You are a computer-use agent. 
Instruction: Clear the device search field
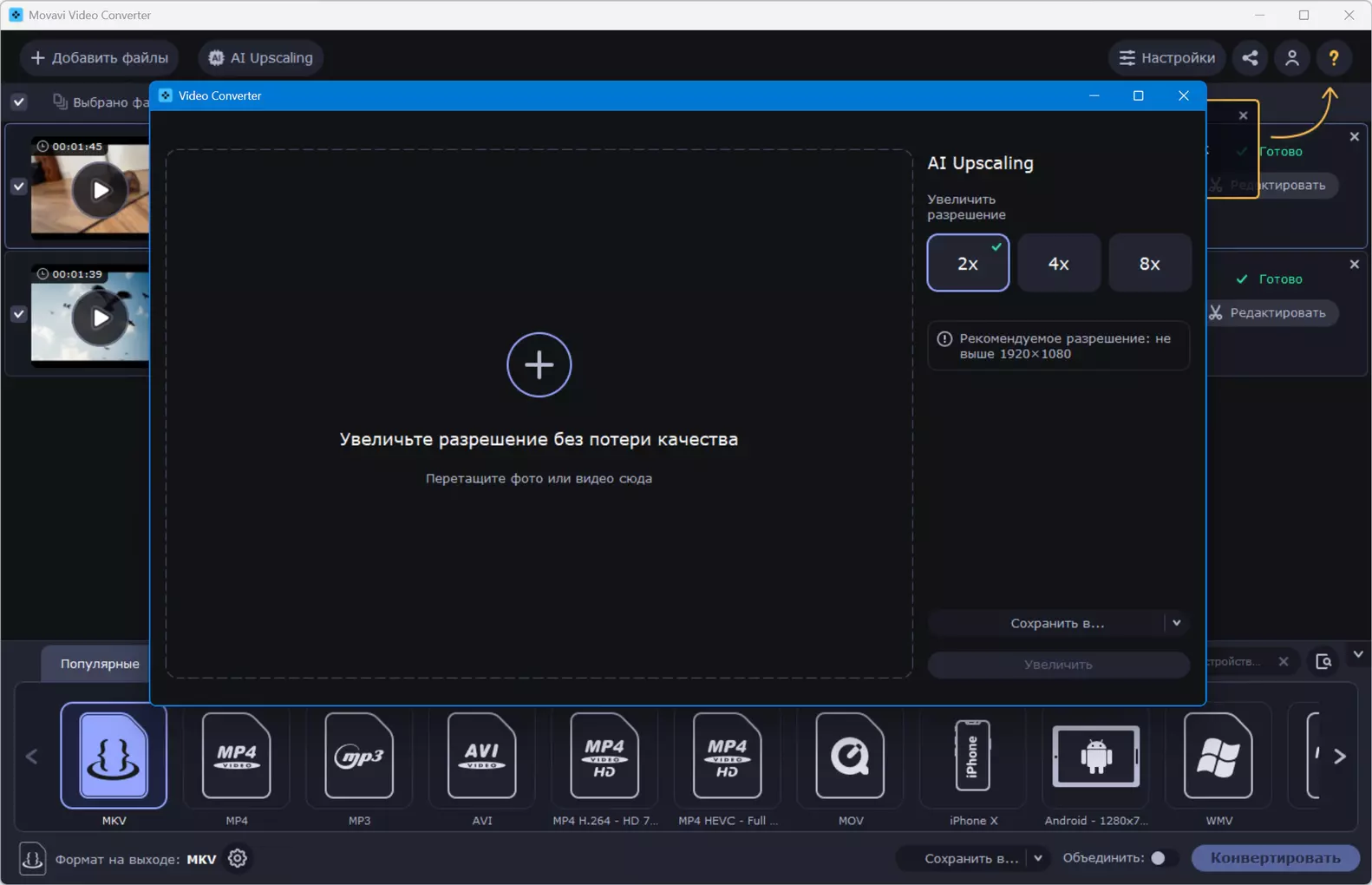point(1284,662)
